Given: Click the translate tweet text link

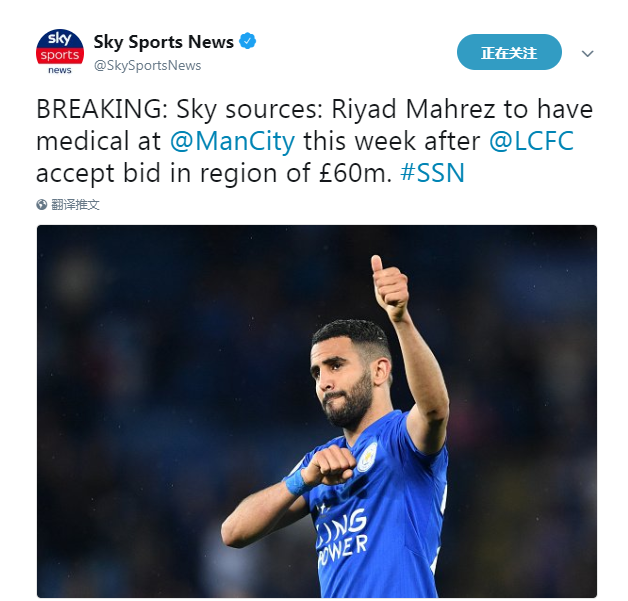Looking at the screenshot, I should pos(76,204).
